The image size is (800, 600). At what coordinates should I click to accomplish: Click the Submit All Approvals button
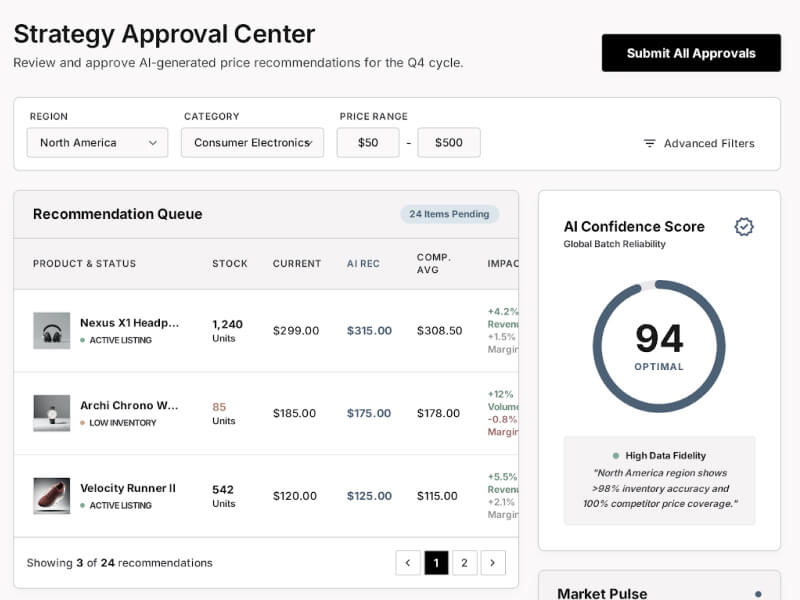tap(691, 53)
